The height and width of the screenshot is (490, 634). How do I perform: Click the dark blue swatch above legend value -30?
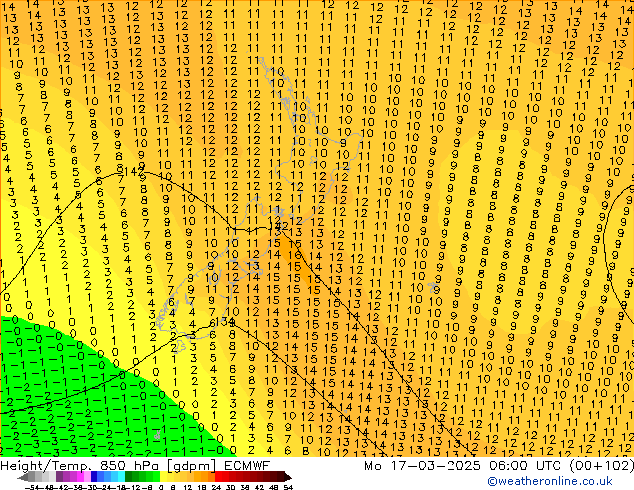94,477
